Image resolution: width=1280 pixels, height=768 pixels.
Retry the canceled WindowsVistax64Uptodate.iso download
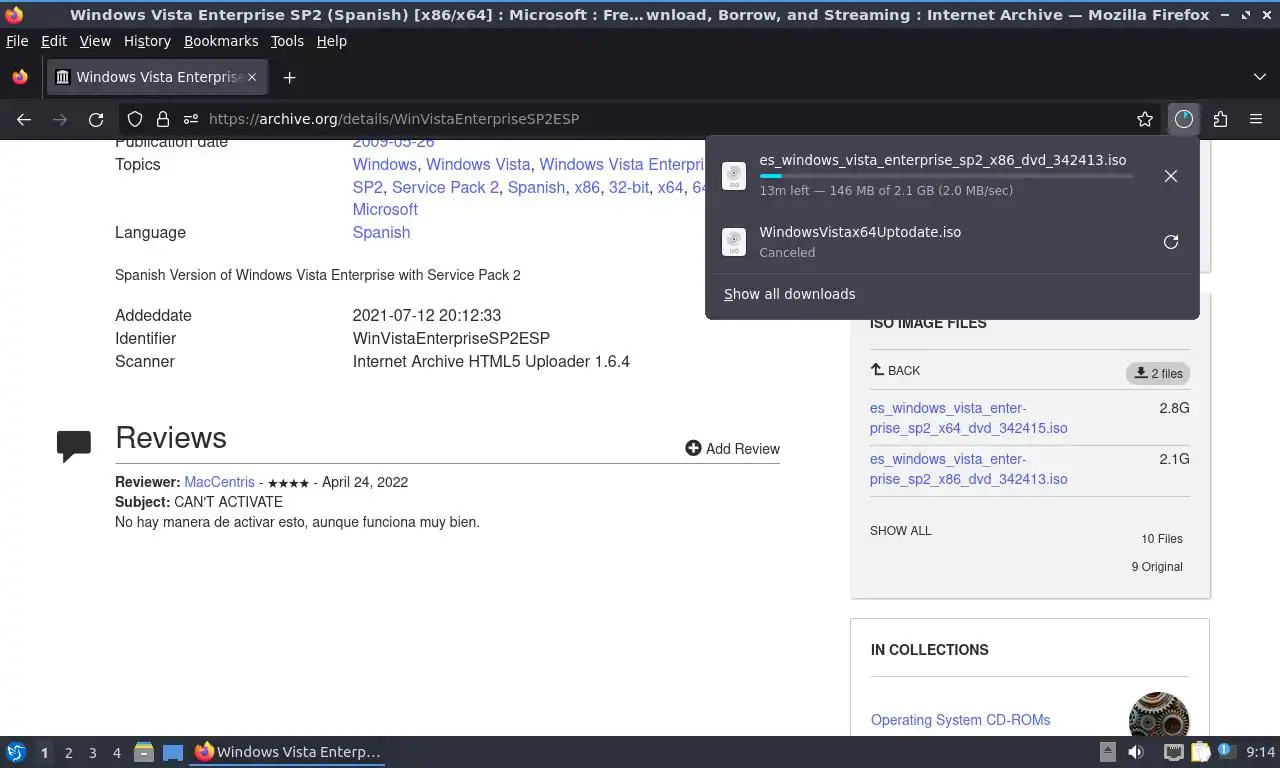(x=1171, y=242)
